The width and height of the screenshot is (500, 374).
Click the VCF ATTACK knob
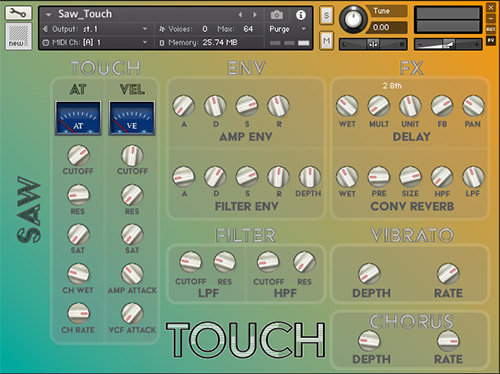tap(132, 313)
